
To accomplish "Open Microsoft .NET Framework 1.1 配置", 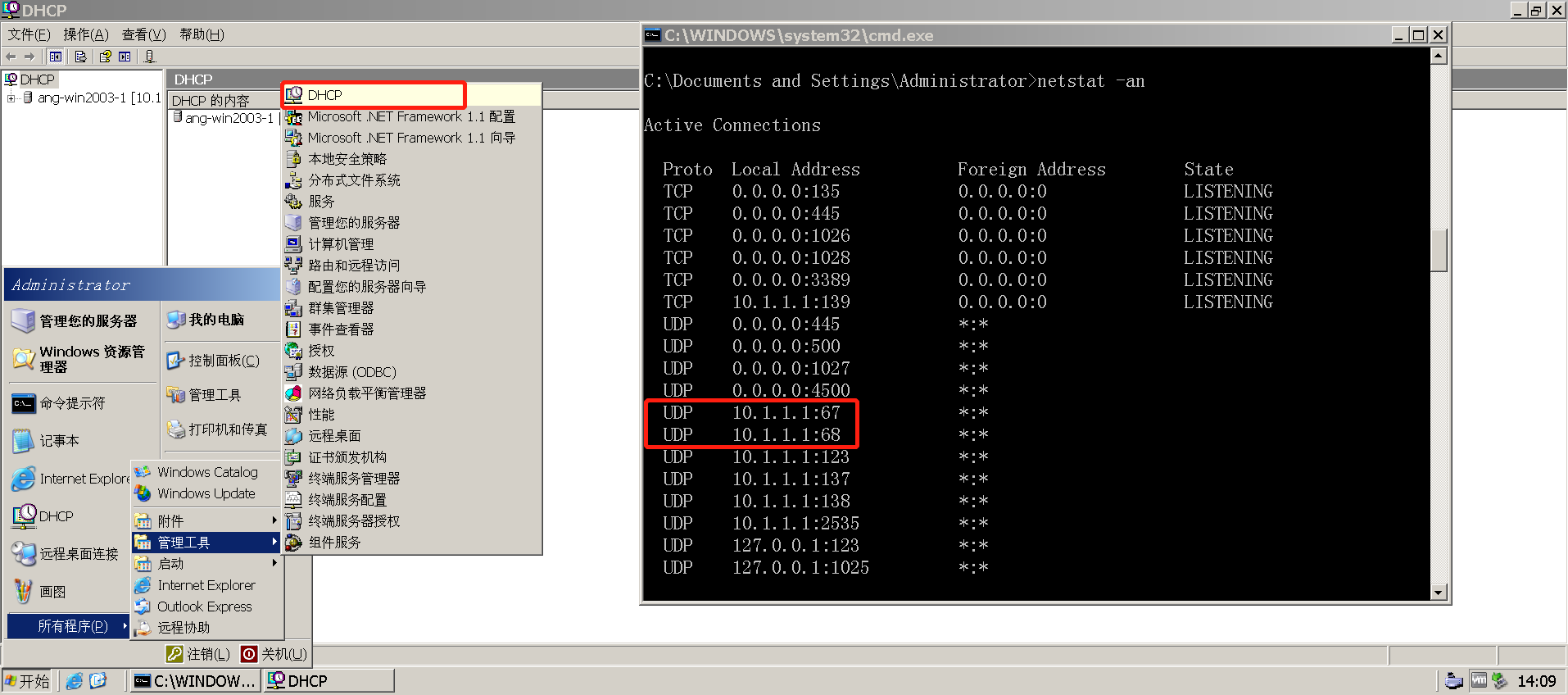I will [412, 116].
